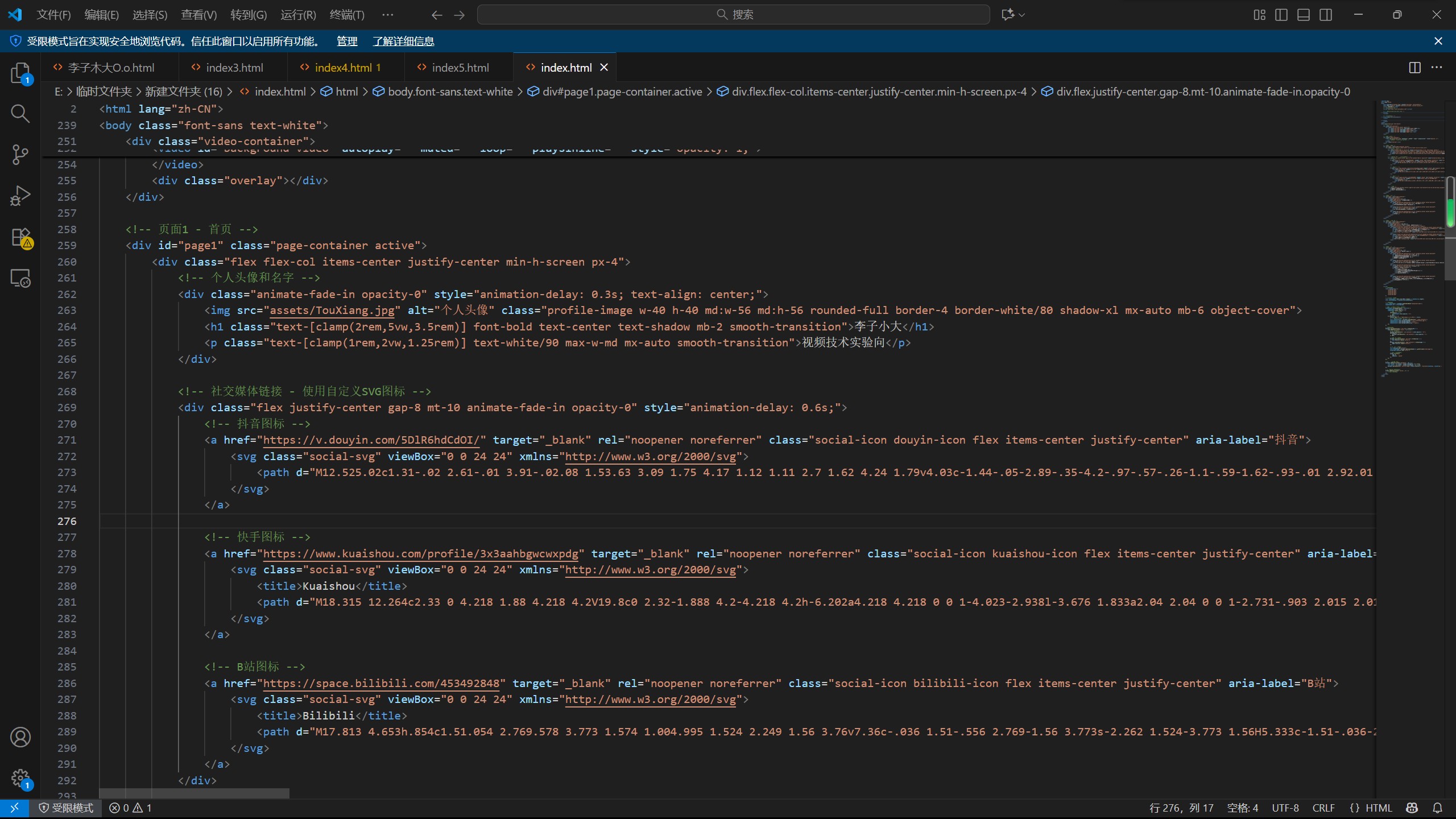
Task: Click the 管理 link in the banner
Action: 347,41
